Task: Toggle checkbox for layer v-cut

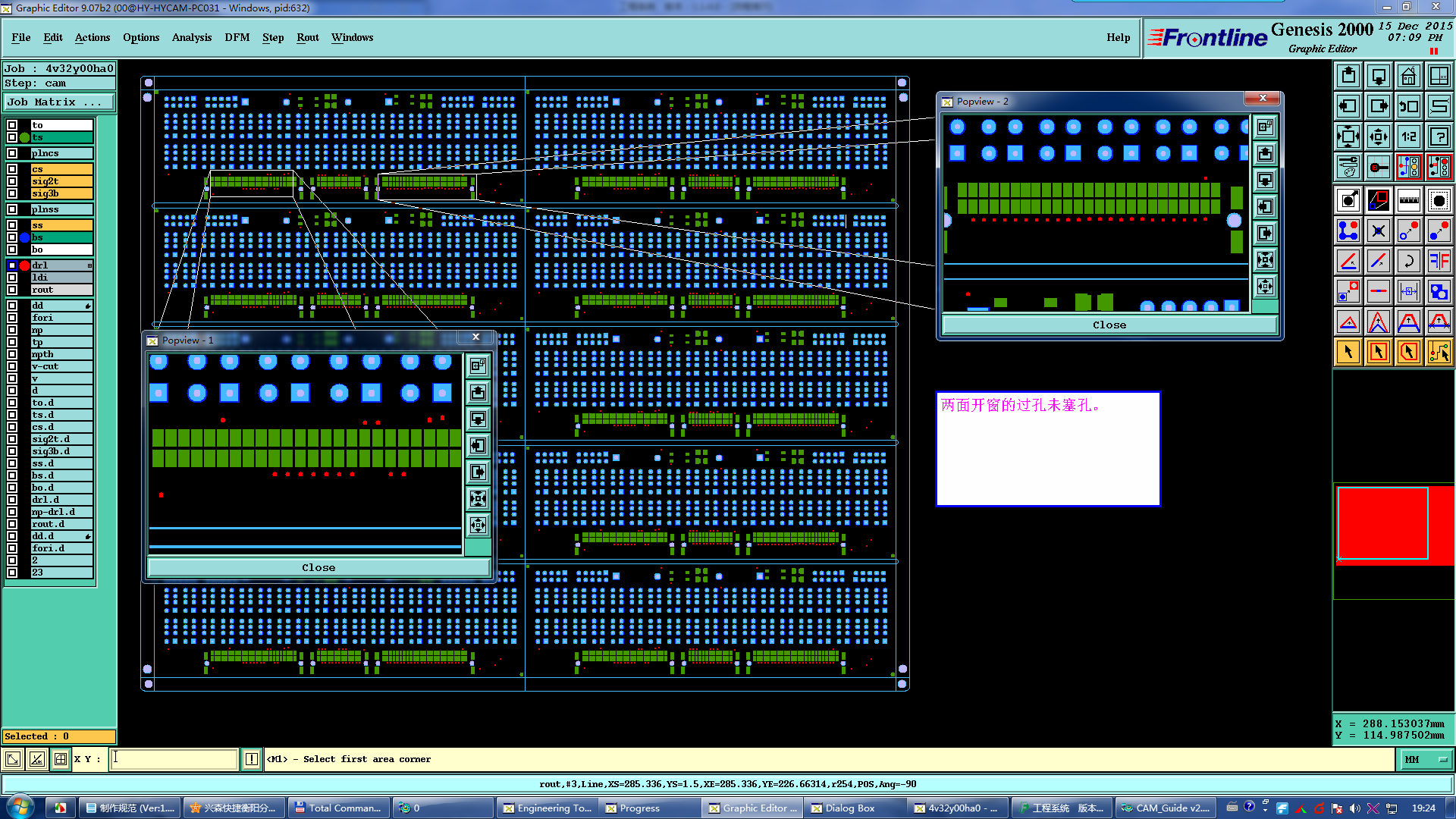Action: tap(12, 366)
